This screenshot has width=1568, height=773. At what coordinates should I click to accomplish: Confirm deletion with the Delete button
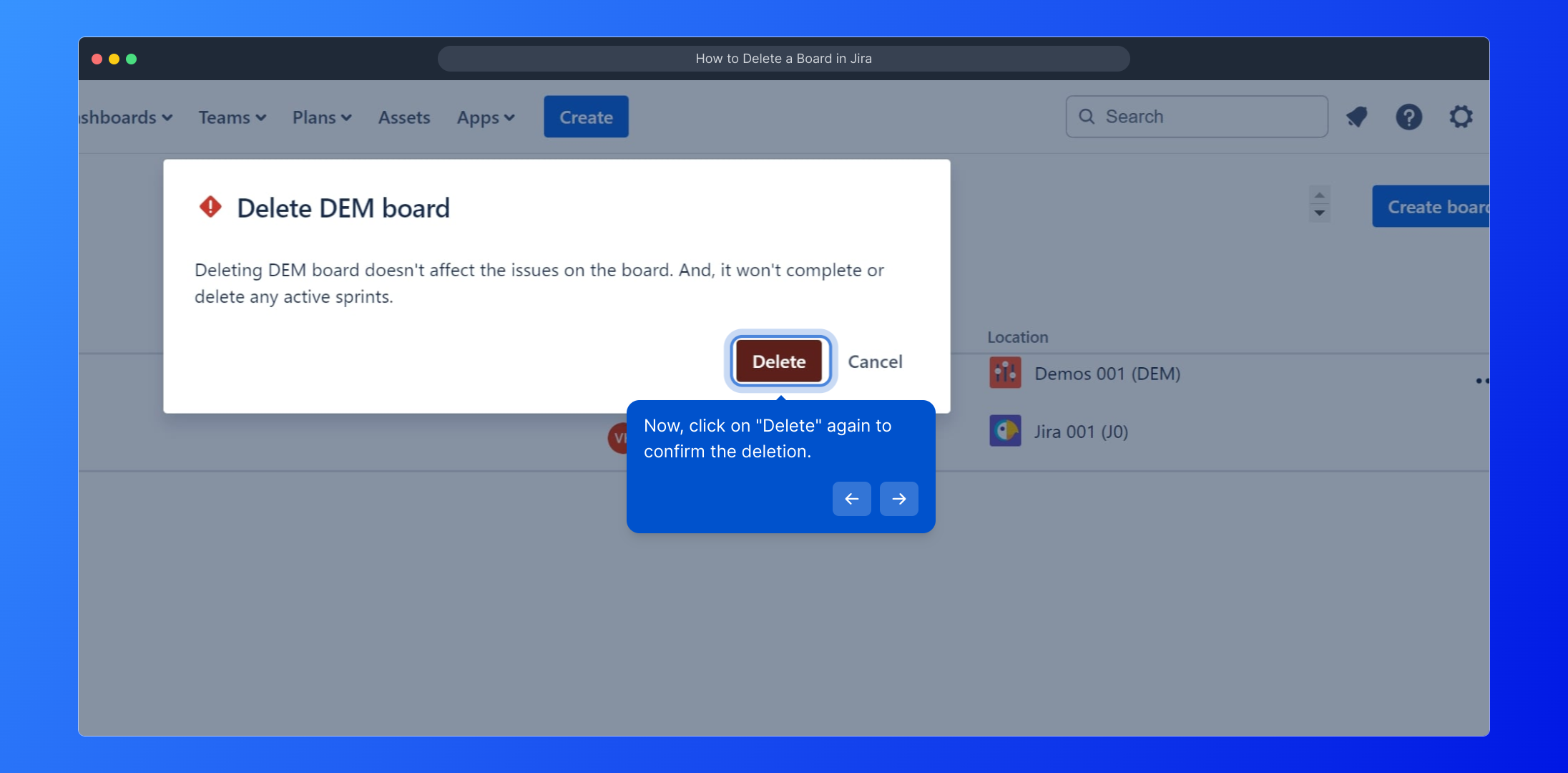point(779,361)
